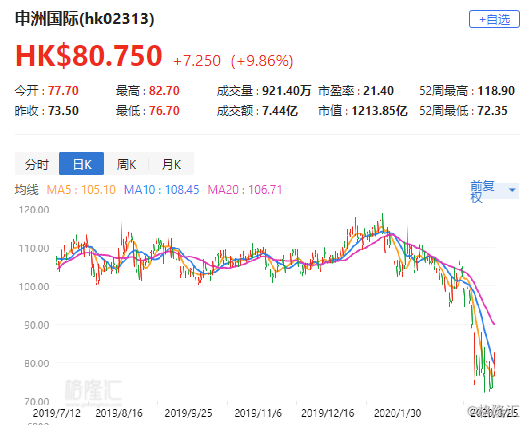Click the 均线 label
Screen dimensions: 527x425
click(27, 190)
